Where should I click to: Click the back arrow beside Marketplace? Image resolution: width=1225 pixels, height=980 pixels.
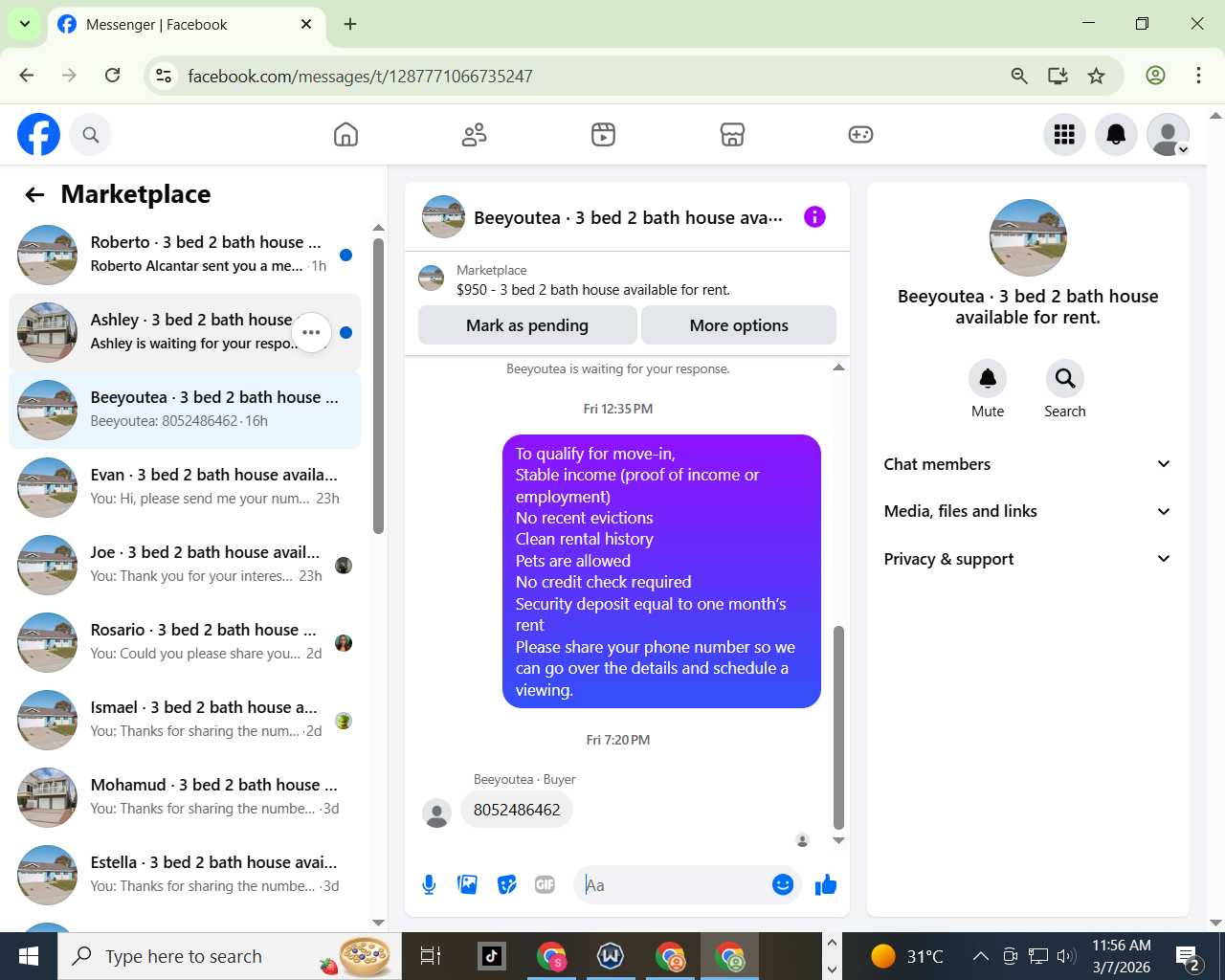(35, 195)
